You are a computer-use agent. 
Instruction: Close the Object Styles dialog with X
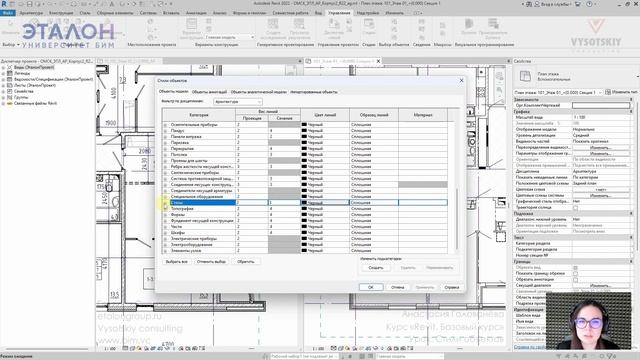[461, 80]
